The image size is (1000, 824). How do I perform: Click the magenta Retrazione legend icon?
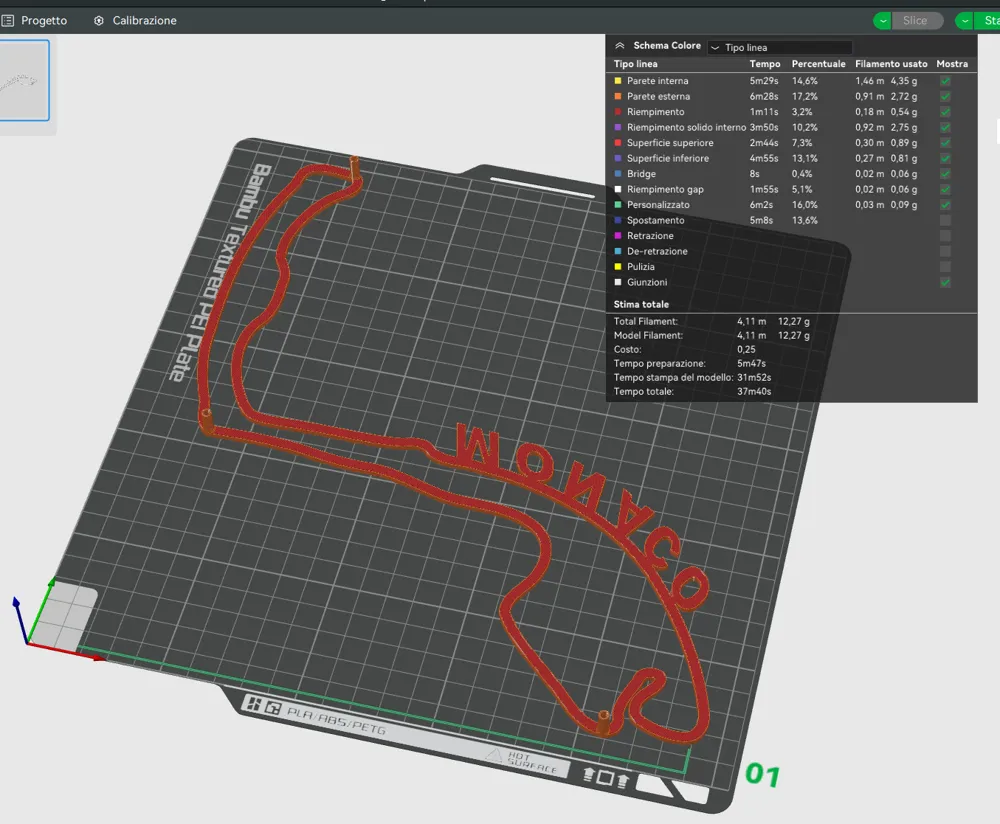617,235
